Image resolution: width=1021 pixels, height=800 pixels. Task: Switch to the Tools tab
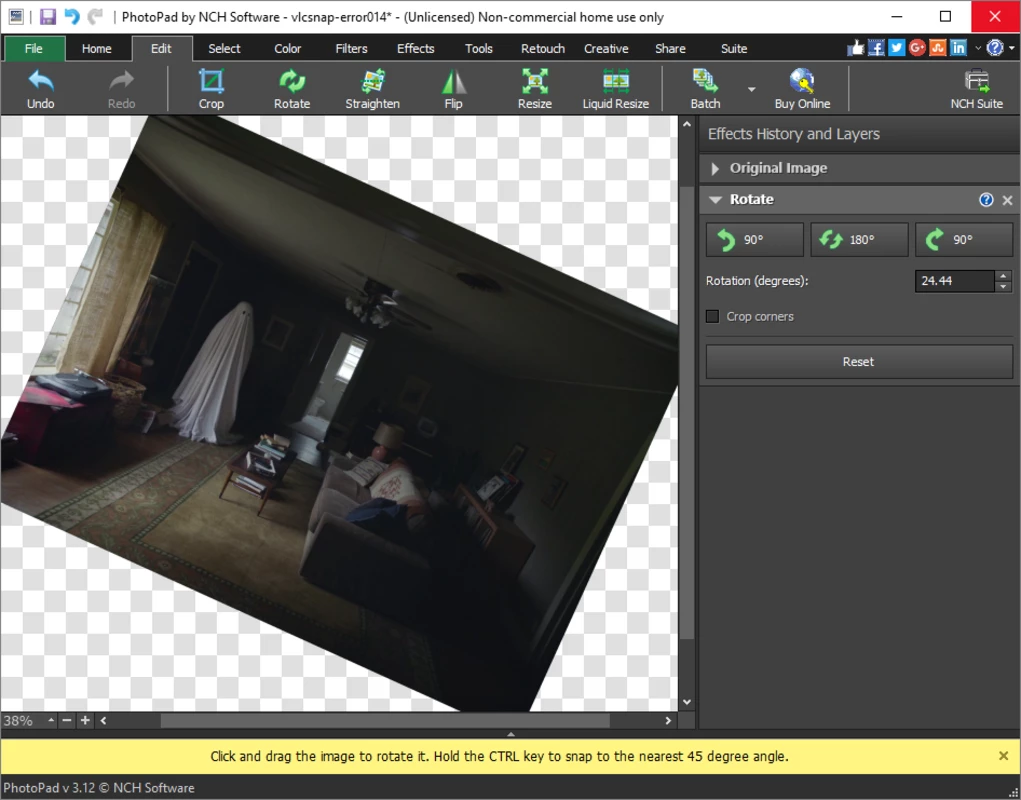pos(479,49)
